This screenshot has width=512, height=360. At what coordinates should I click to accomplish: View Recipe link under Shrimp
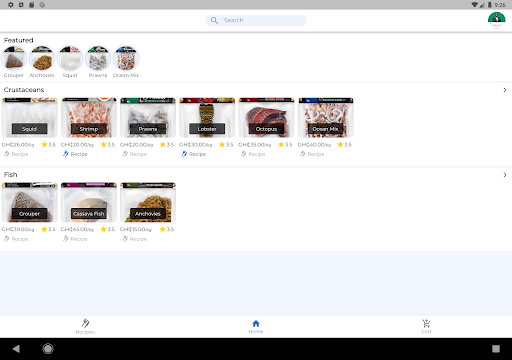75,154
